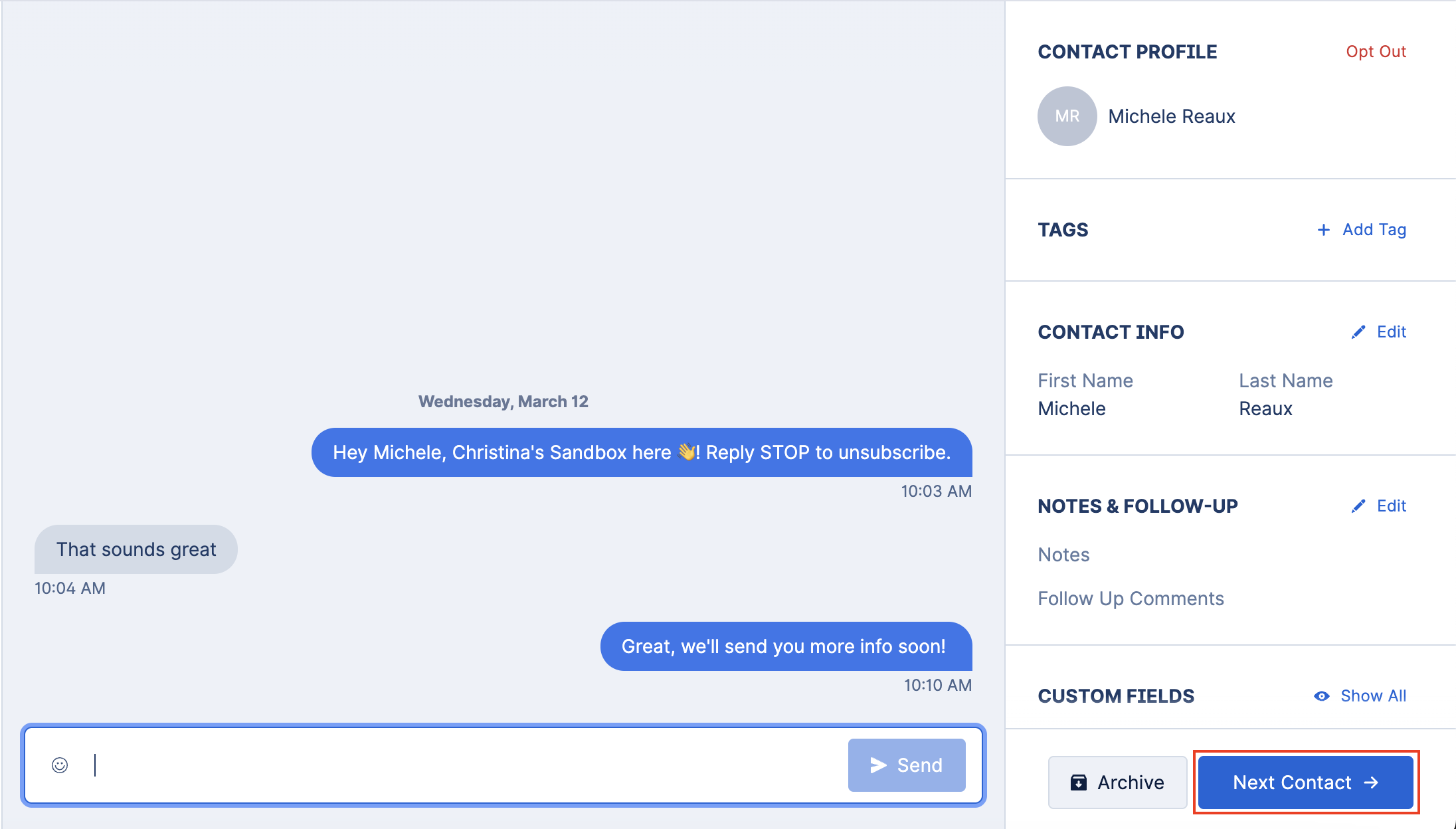Click the eye icon in Custom Fields
Screen dimensions: 1456x829
[x=1322, y=696]
